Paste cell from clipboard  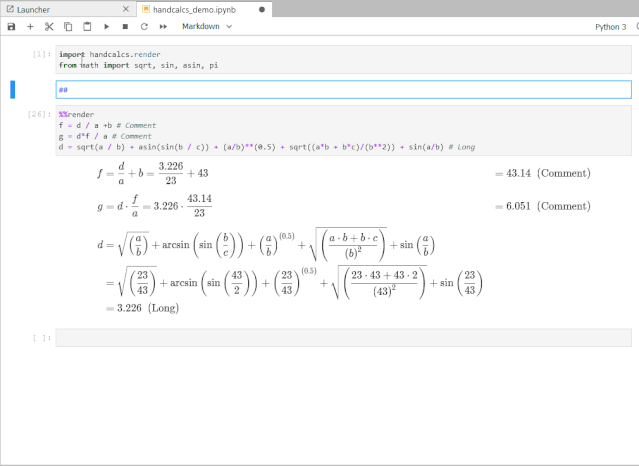point(87,27)
